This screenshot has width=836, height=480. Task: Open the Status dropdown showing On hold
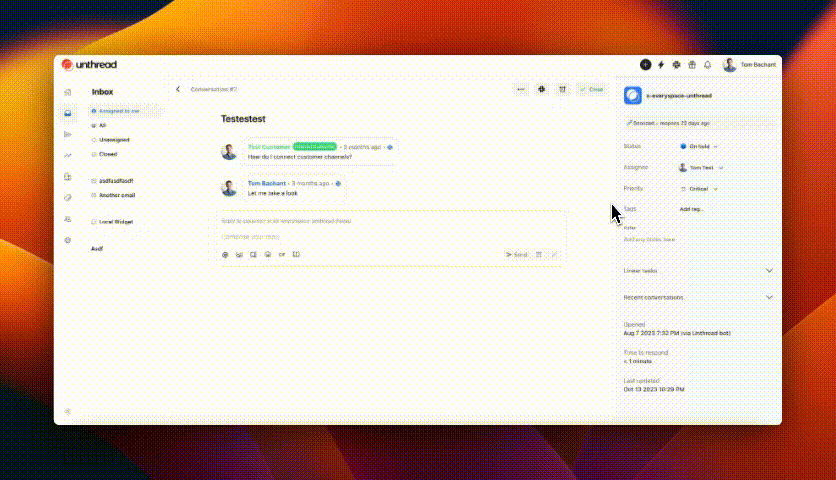pyautogui.click(x=699, y=146)
